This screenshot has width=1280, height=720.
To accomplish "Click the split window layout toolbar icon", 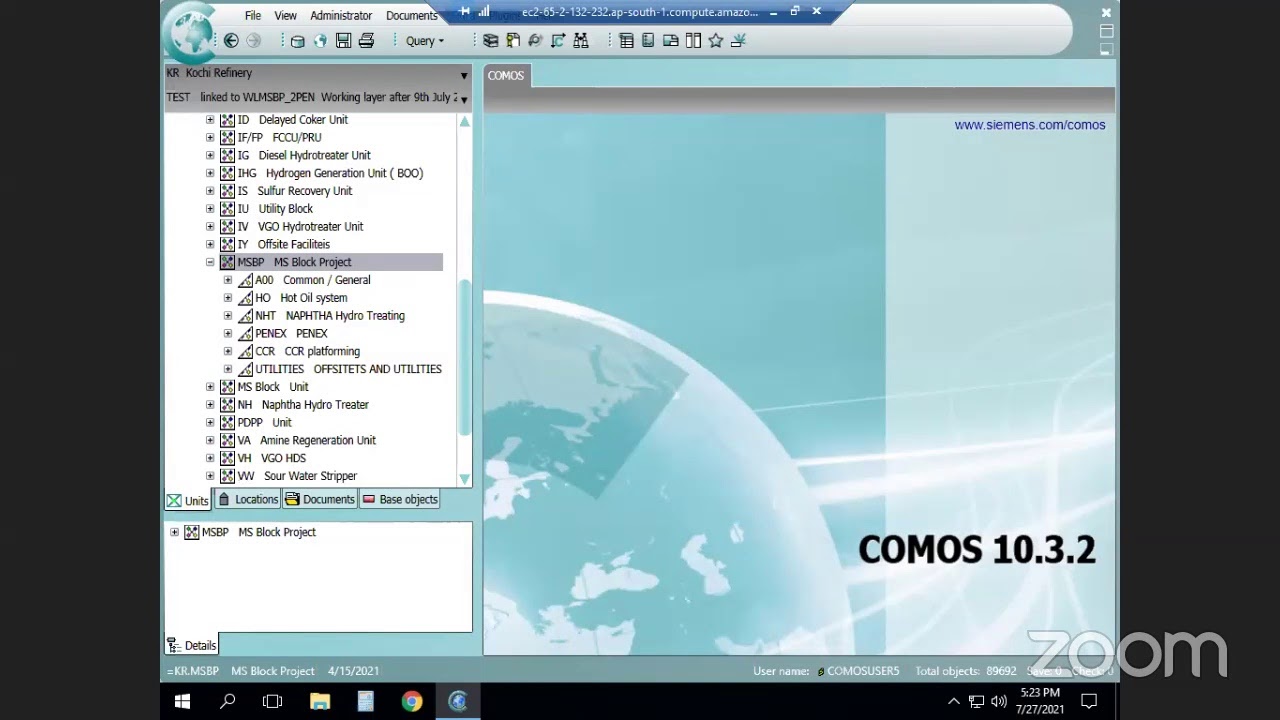I will pos(671,41).
